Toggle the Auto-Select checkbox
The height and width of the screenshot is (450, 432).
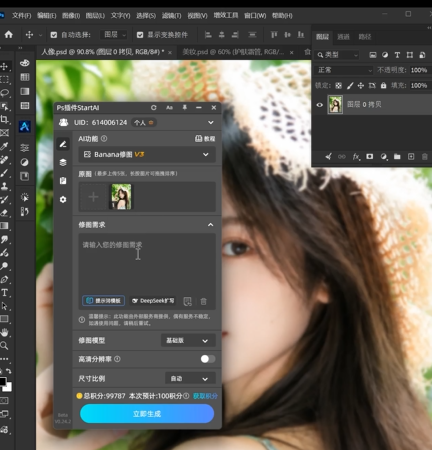54,35
